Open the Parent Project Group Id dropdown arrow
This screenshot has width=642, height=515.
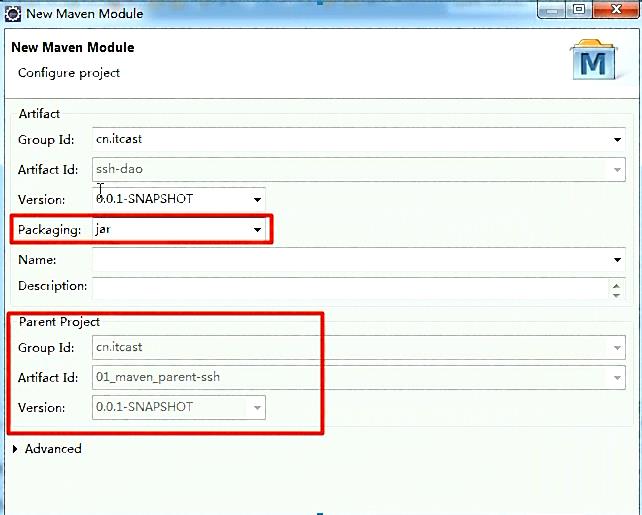pos(617,348)
